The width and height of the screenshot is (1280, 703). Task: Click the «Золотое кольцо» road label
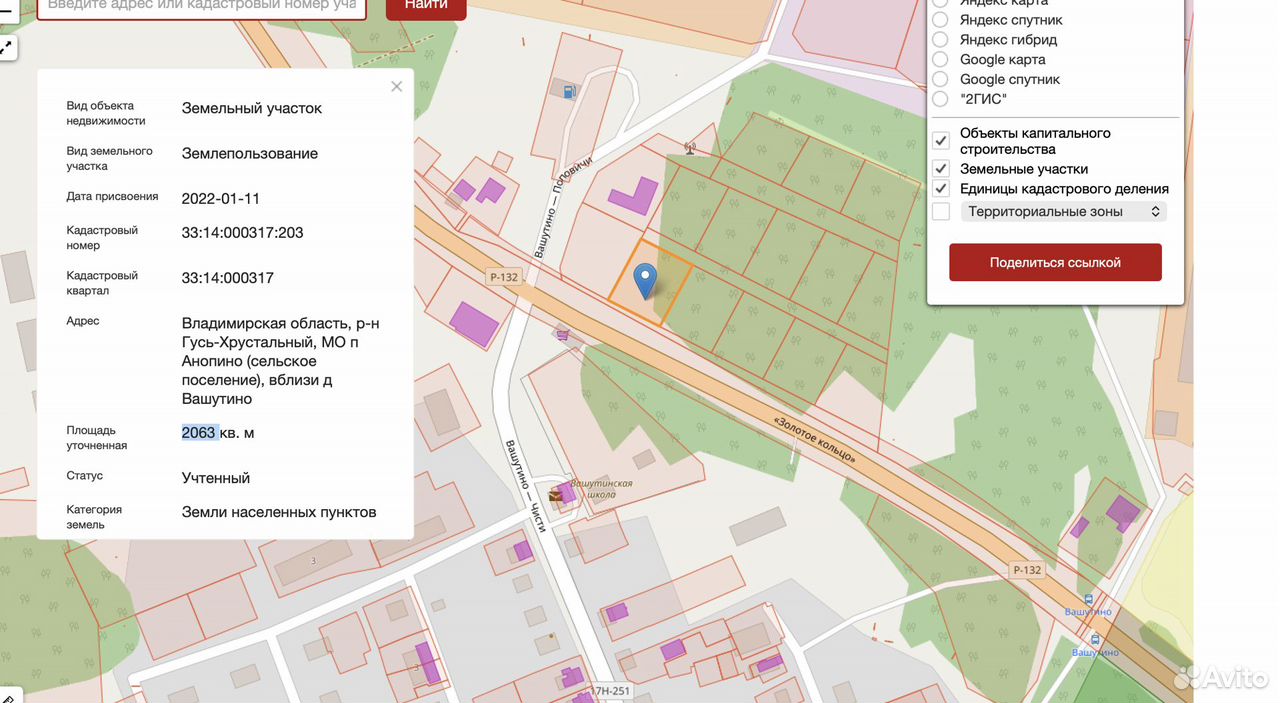click(x=815, y=438)
